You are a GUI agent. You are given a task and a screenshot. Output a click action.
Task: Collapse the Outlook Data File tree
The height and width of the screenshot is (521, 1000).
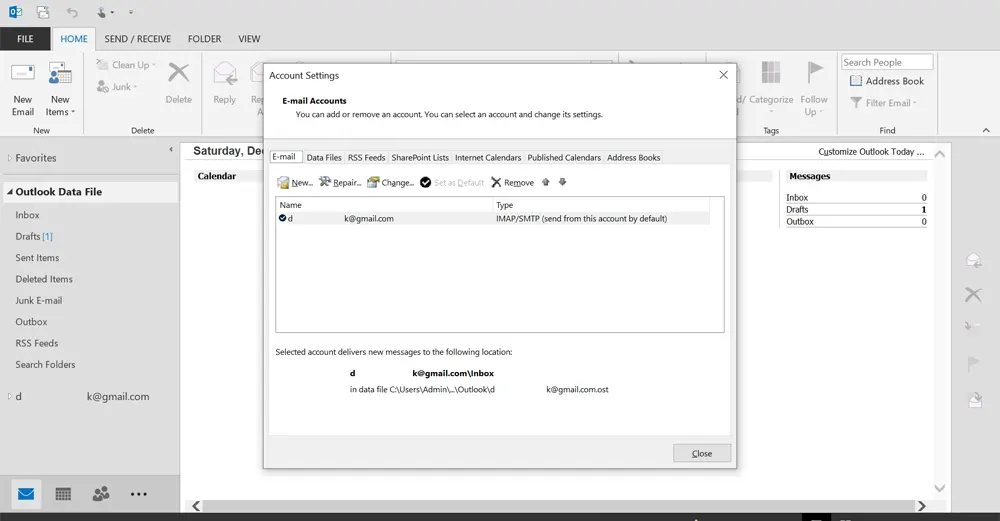pyautogui.click(x=10, y=191)
